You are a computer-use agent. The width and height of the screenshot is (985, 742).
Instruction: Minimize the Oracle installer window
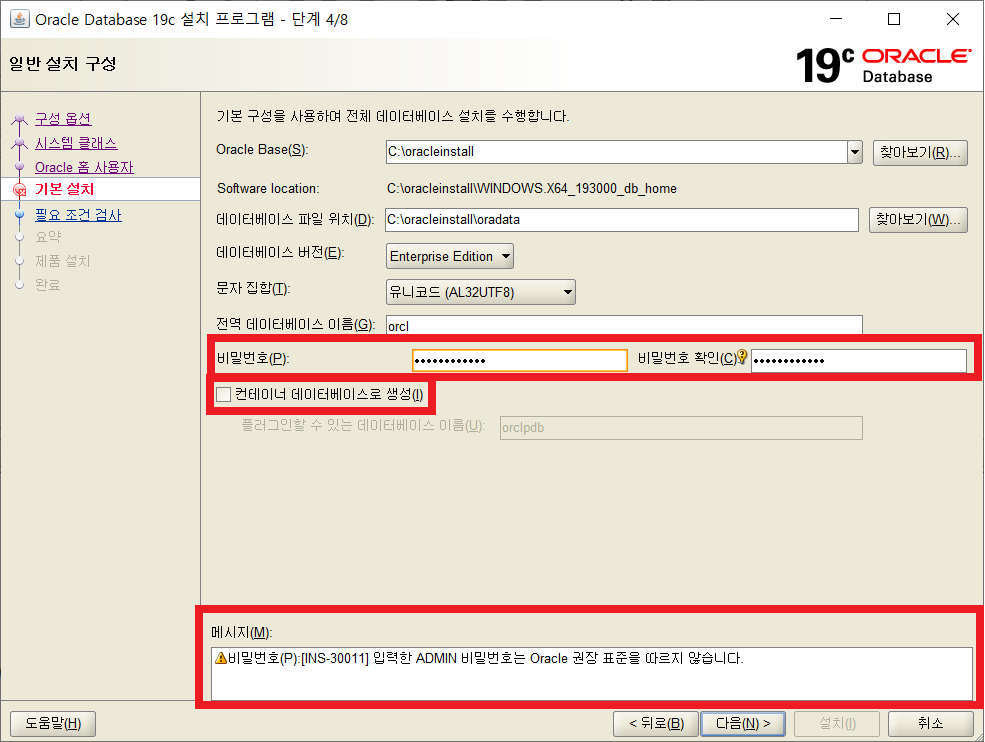(x=835, y=19)
